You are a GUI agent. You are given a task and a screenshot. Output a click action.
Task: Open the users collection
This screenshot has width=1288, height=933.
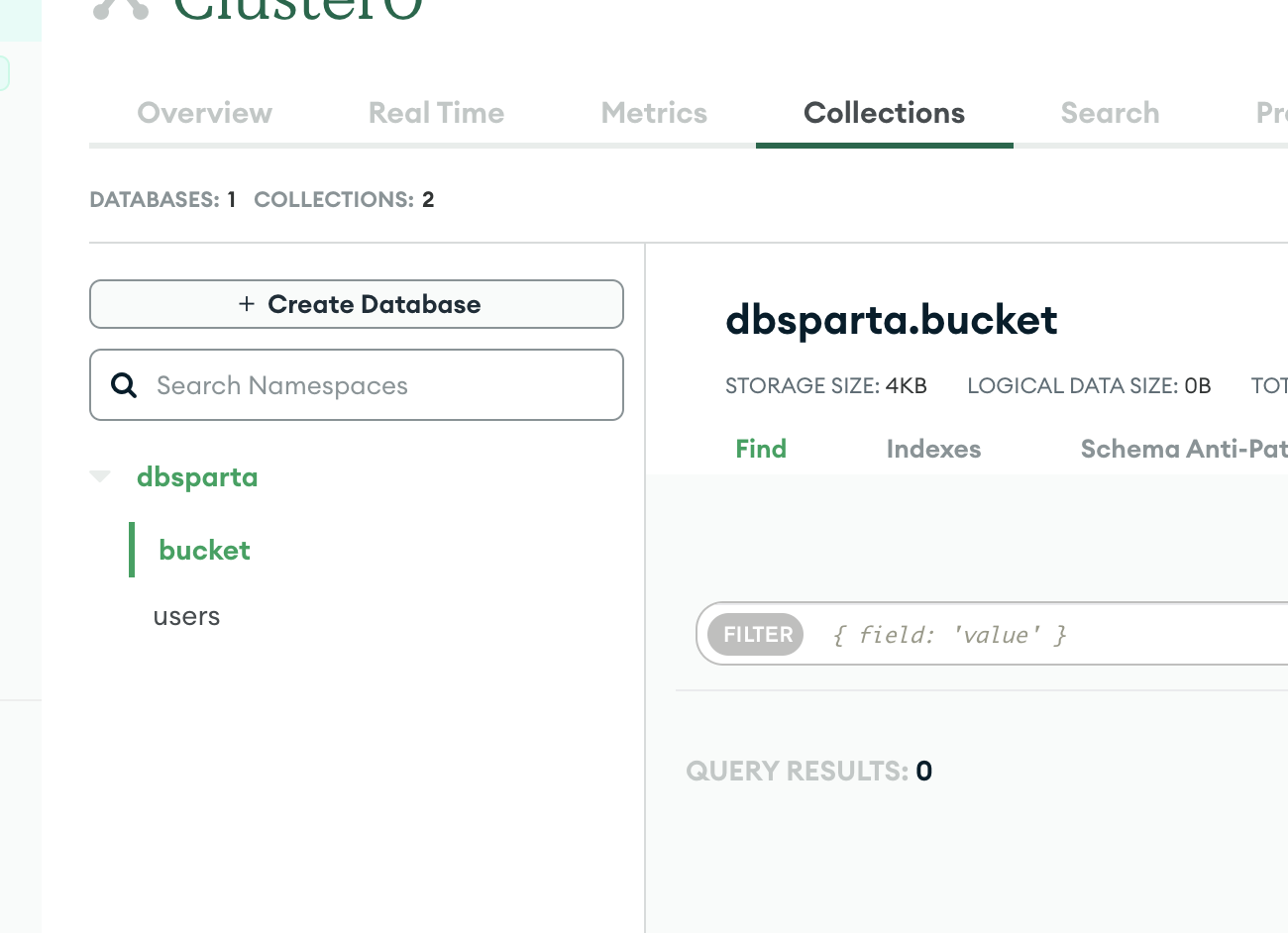click(x=186, y=616)
